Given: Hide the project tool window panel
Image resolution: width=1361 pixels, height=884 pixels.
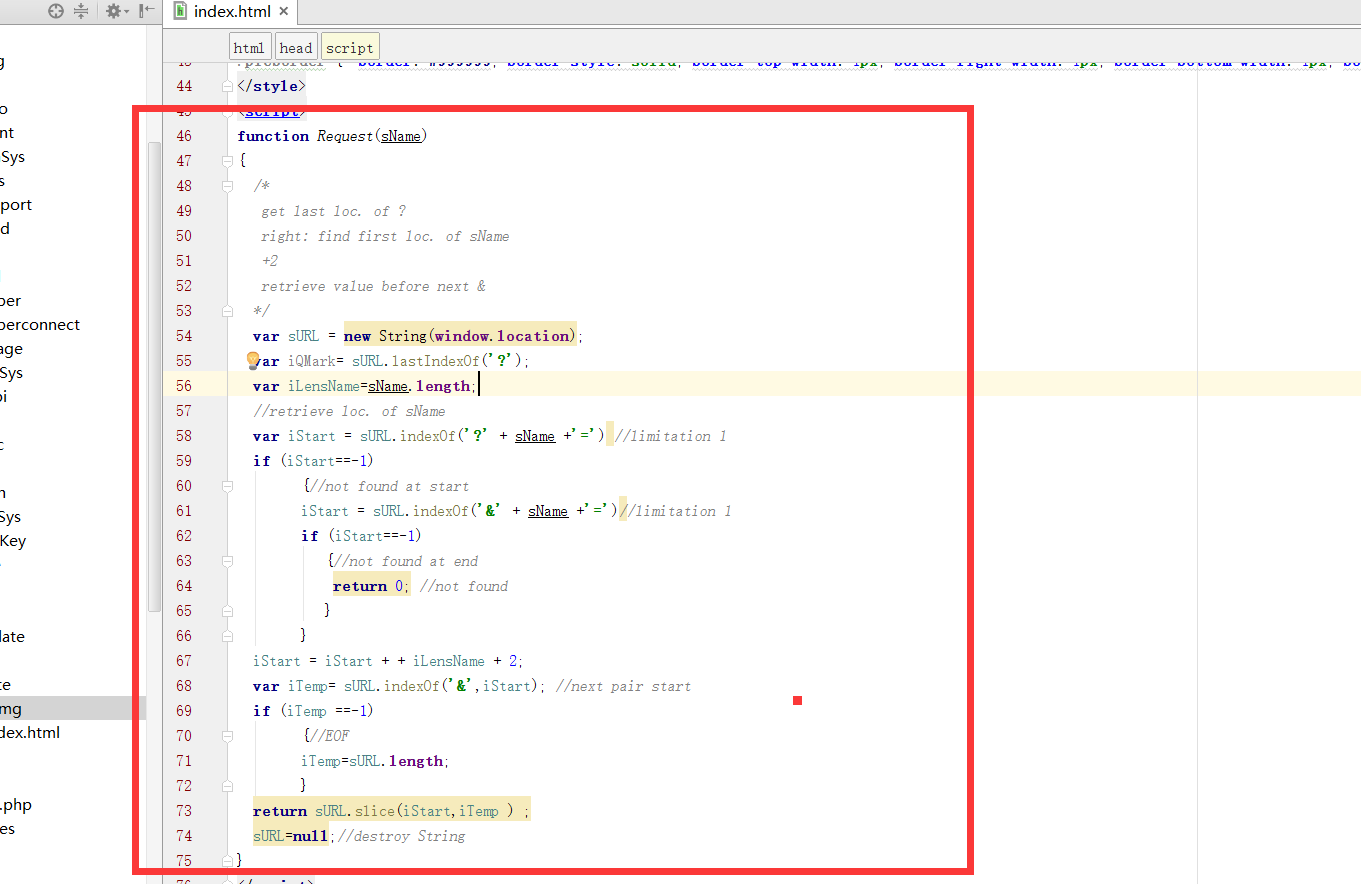Looking at the screenshot, I should [146, 11].
